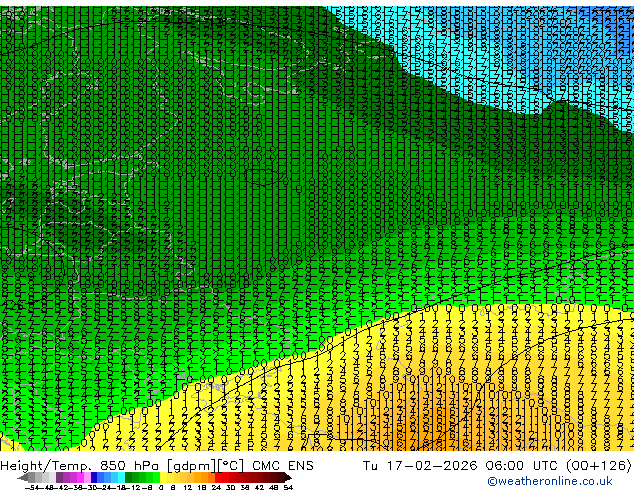The height and width of the screenshot is (490, 634).
Task: Select the bright yellow legend swatch at 0
Action: 163,477
